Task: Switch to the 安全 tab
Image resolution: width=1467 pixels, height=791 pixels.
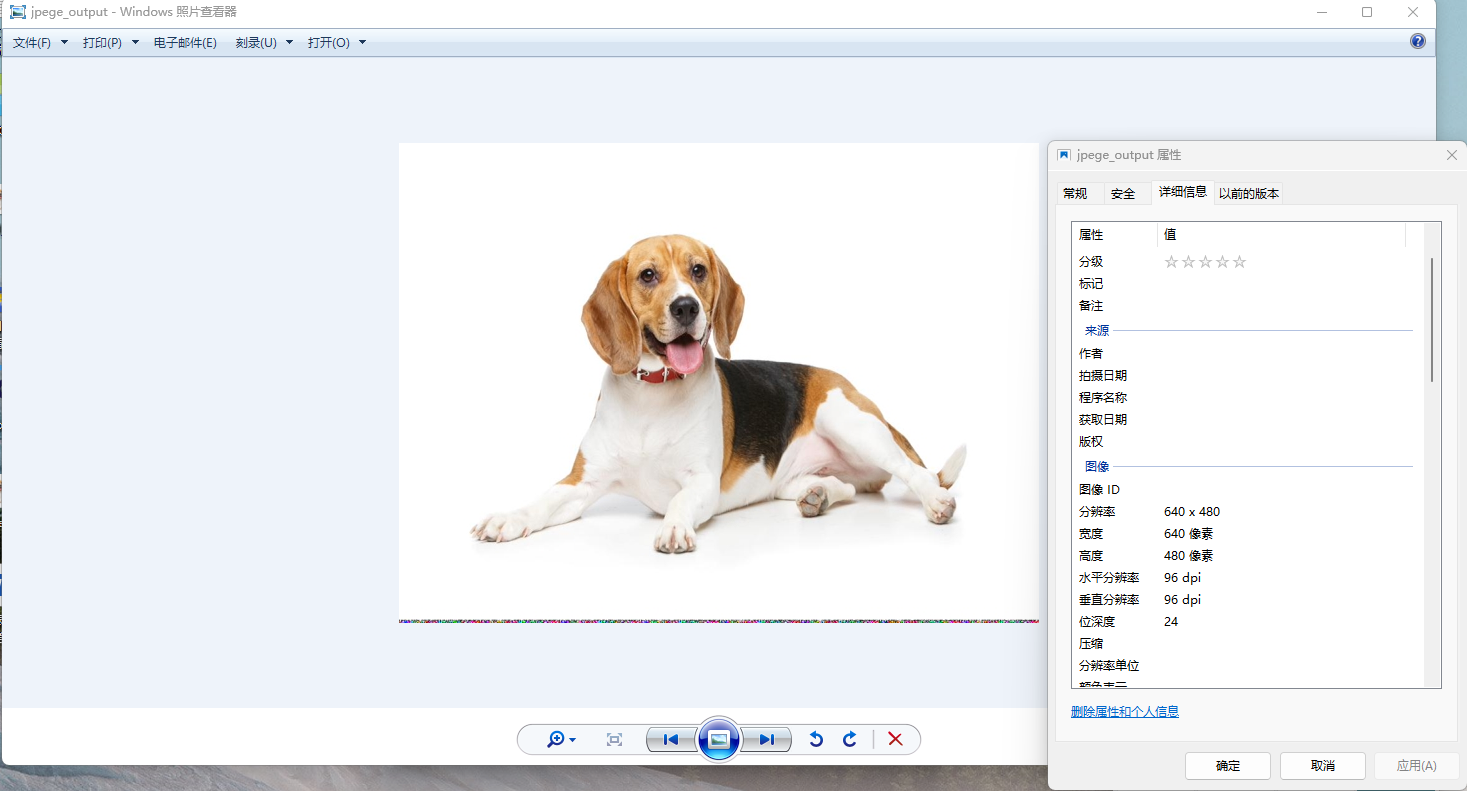Action: (x=1123, y=193)
